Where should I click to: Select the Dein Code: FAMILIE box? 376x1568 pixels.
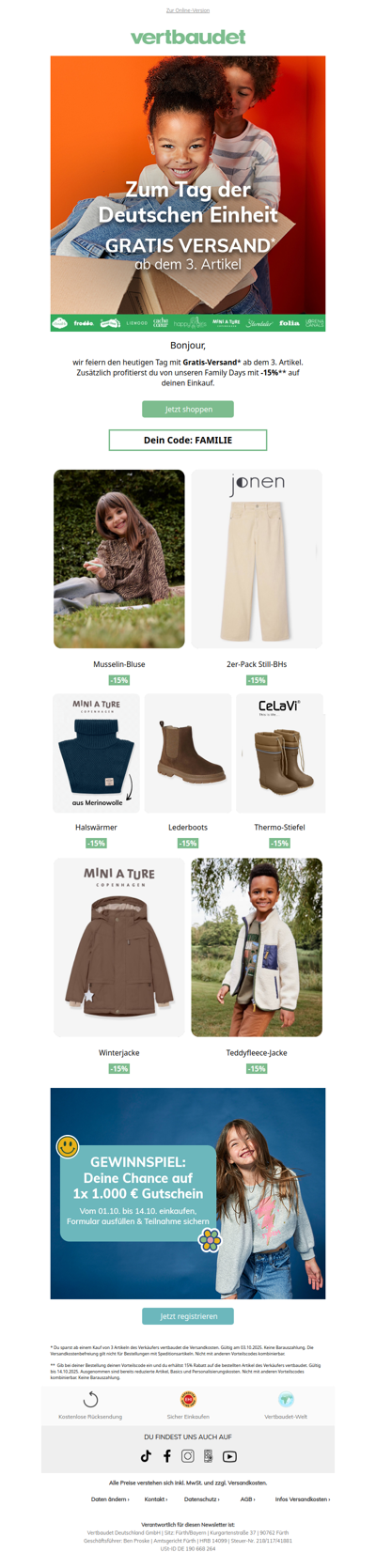coord(188,440)
